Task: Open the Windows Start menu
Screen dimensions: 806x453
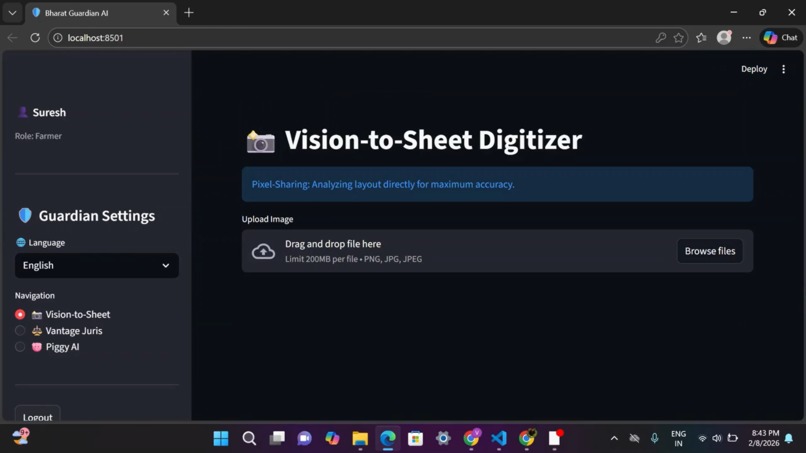Action: pos(221,438)
